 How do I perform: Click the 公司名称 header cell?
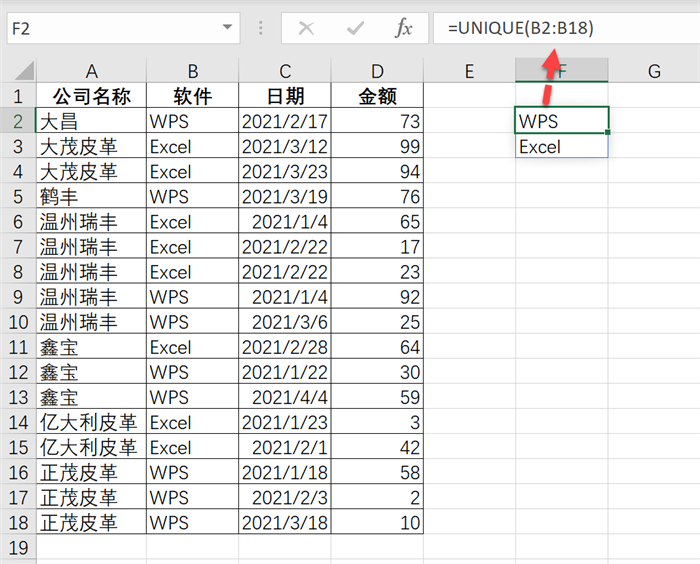91,96
